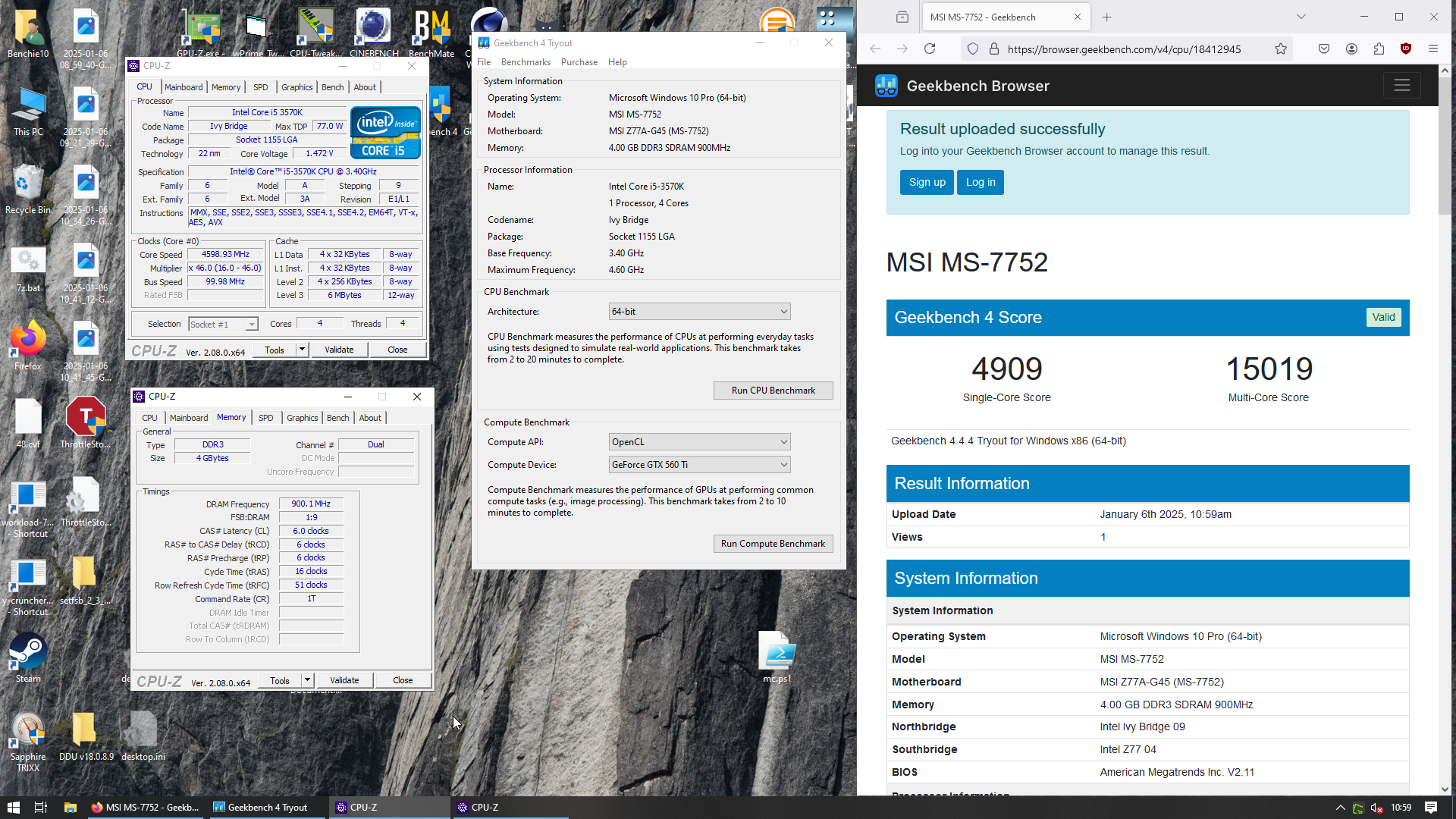Viewport: 1456px width, 819px height.
Task: Open the Socket #1 selection dropdown in CPU-Z
Action: click(223, 325)
